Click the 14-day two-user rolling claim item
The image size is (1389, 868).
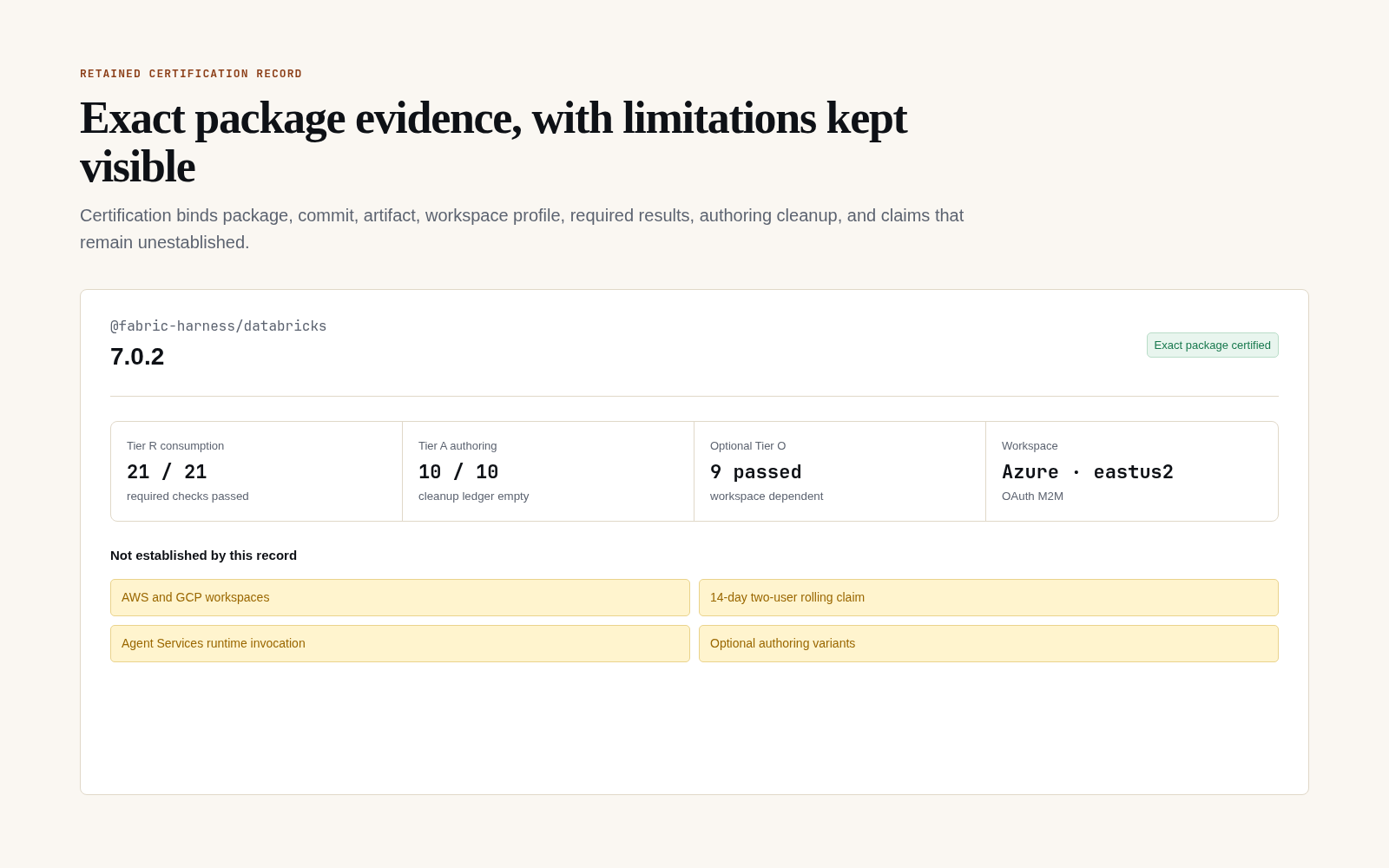(989, 597)
